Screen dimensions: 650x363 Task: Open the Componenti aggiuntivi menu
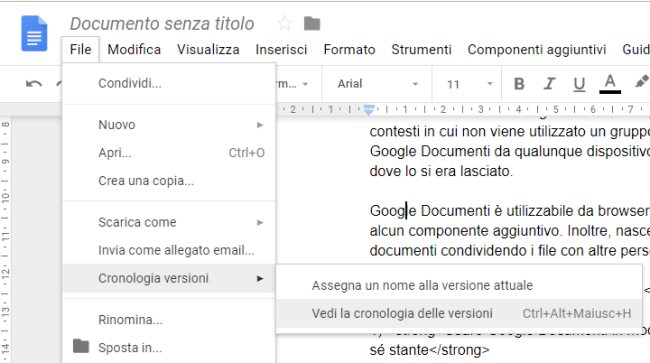click(x=537, y=49)
